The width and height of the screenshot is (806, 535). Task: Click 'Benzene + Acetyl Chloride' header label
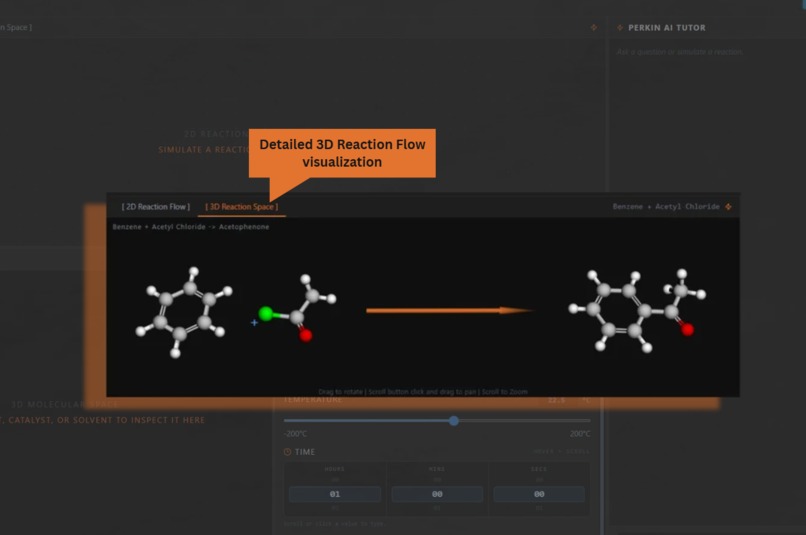point(666,207)
